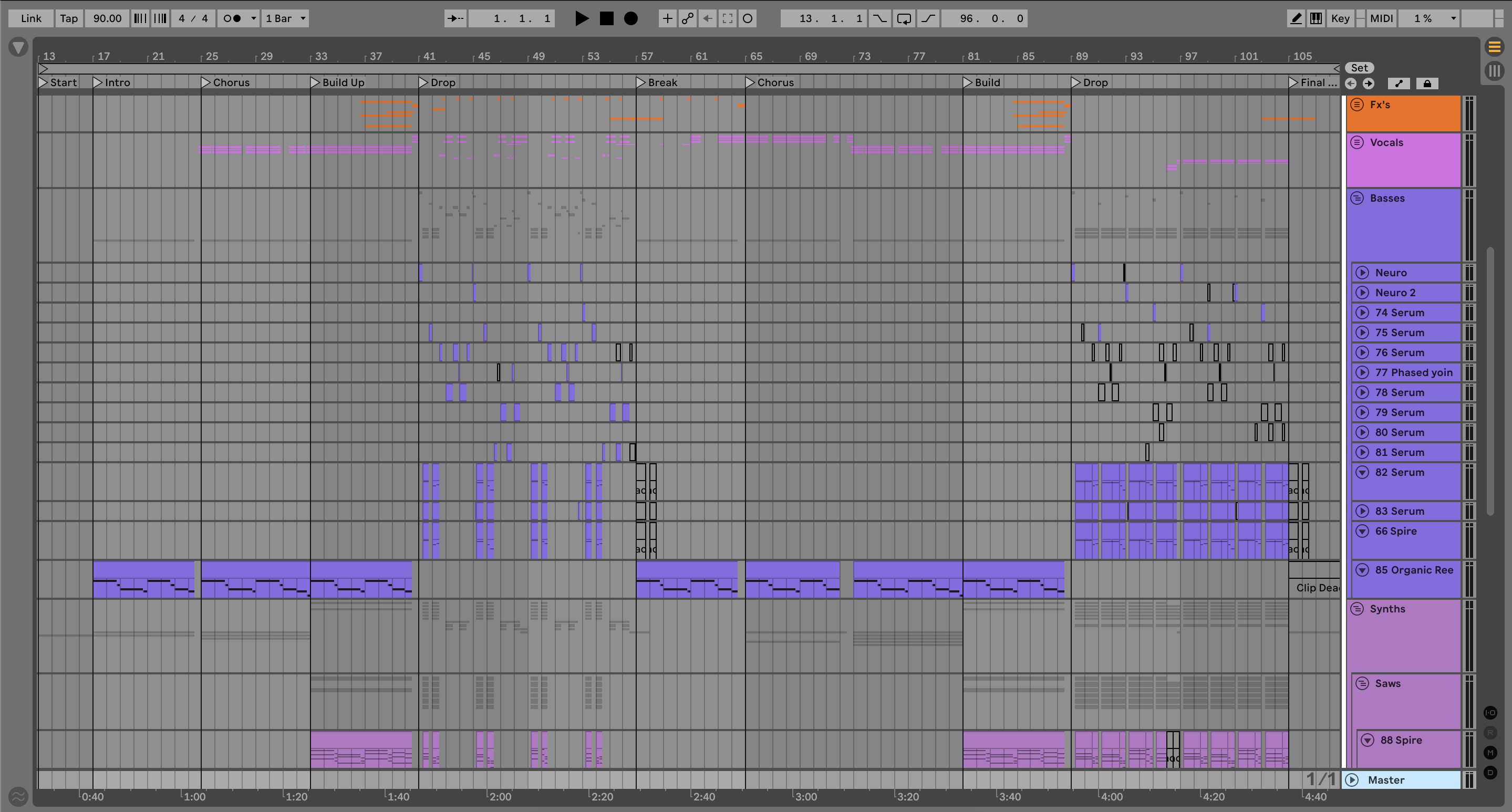1512x812 pixels.
Task: Switch to Session View selector icon
Action: [x=1494, y=71]
